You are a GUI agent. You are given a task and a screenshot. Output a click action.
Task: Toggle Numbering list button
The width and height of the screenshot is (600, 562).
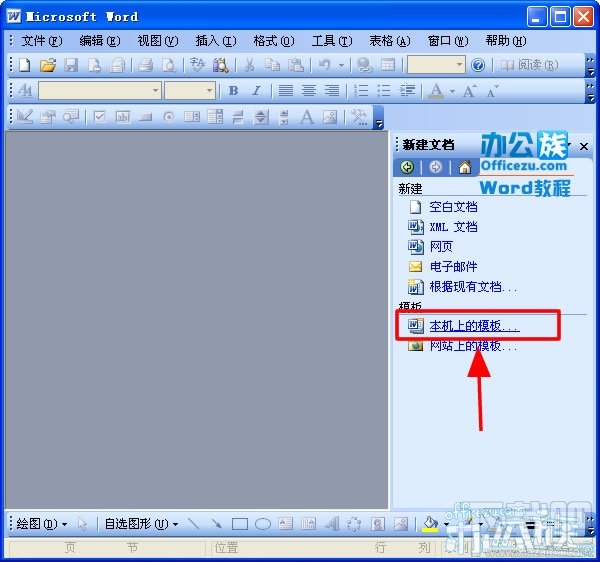pyautogui.click(x=361, y=91)
